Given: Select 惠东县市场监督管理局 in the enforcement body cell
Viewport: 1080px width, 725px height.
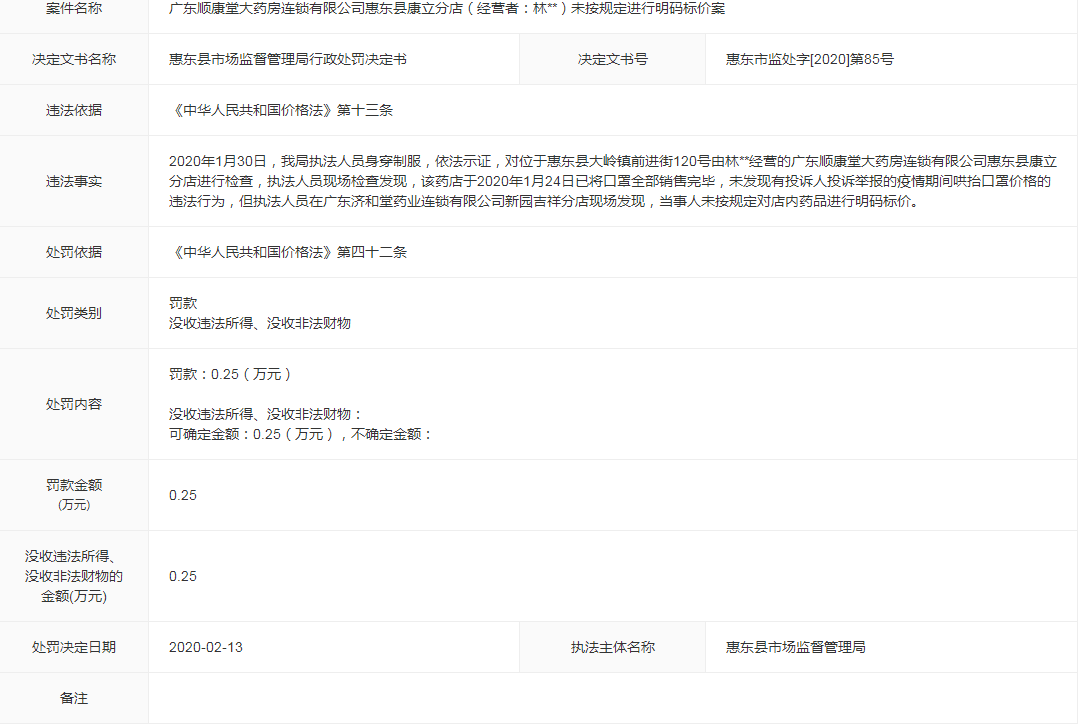Looking at the screenshot, I should [x=796, y=647].
